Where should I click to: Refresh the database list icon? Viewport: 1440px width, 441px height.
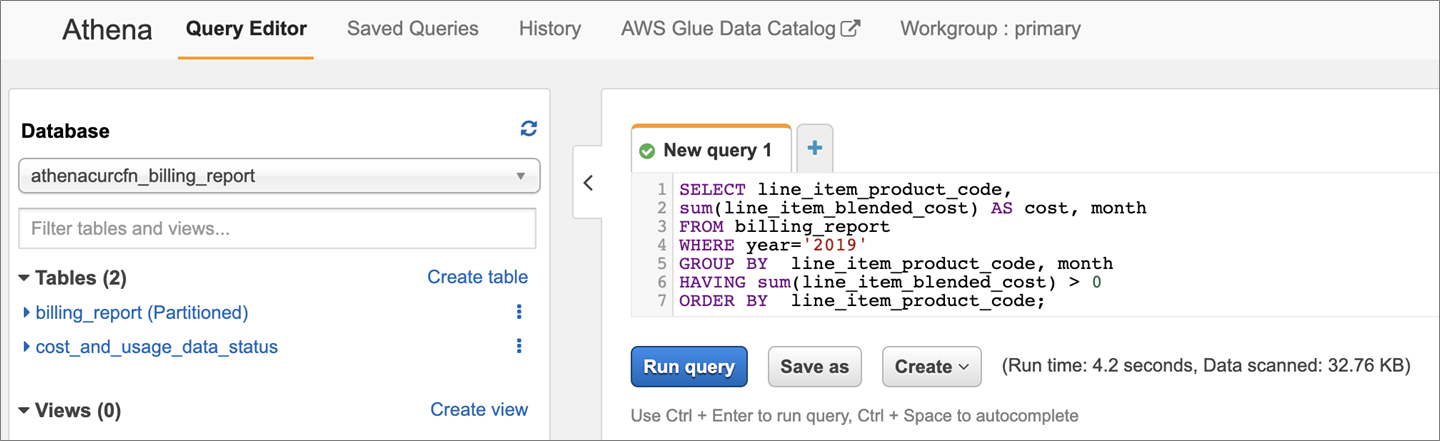(529, 129)
